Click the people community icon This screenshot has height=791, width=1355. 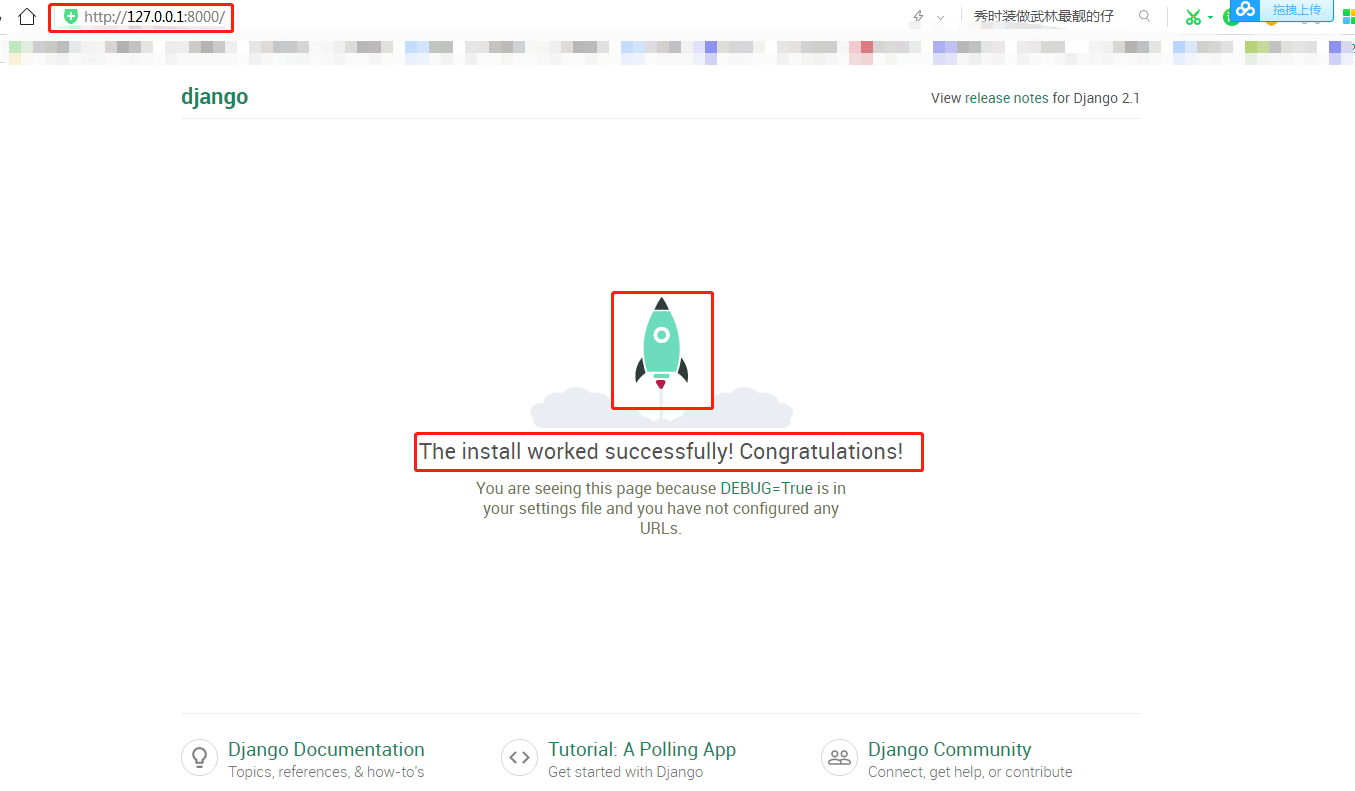(x=839, y=757)
